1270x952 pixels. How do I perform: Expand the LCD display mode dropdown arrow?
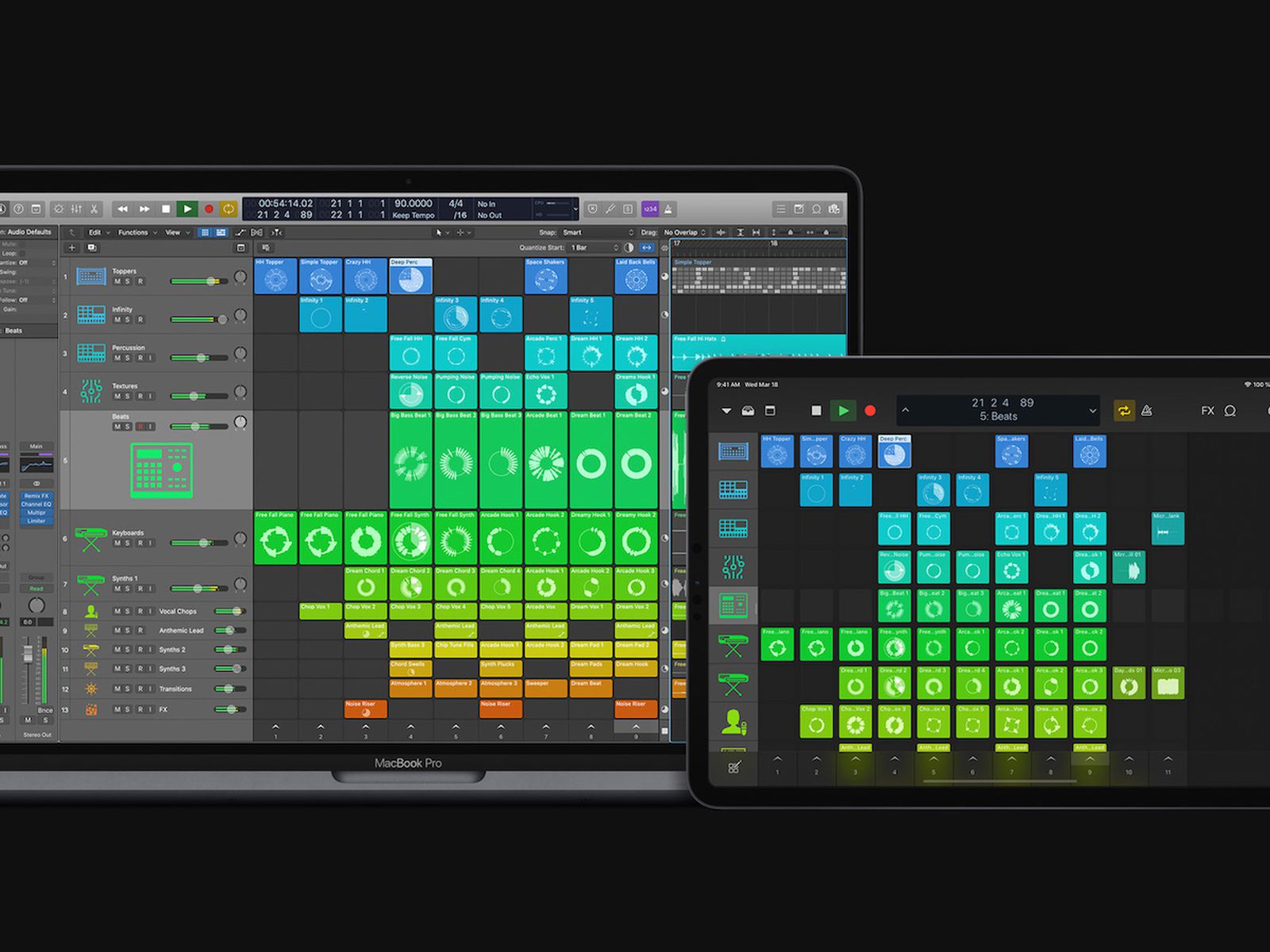click(x=575, y=209)
